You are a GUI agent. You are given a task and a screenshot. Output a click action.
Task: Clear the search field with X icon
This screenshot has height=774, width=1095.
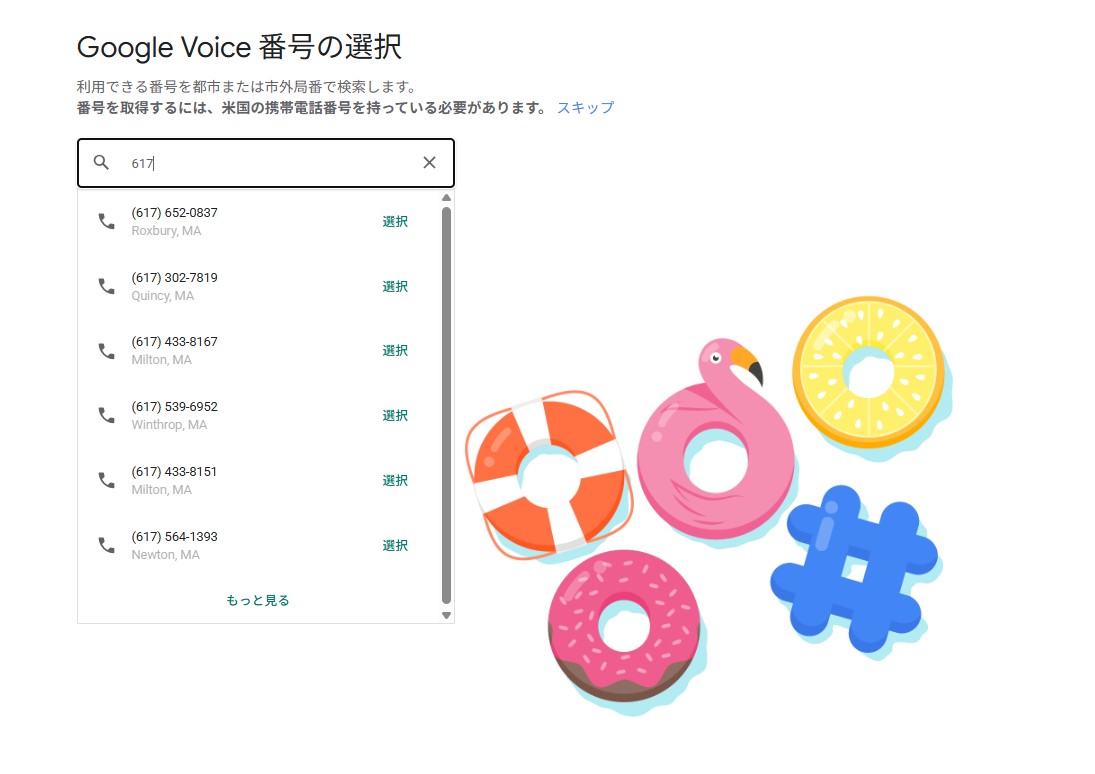[x=429, y=162]
